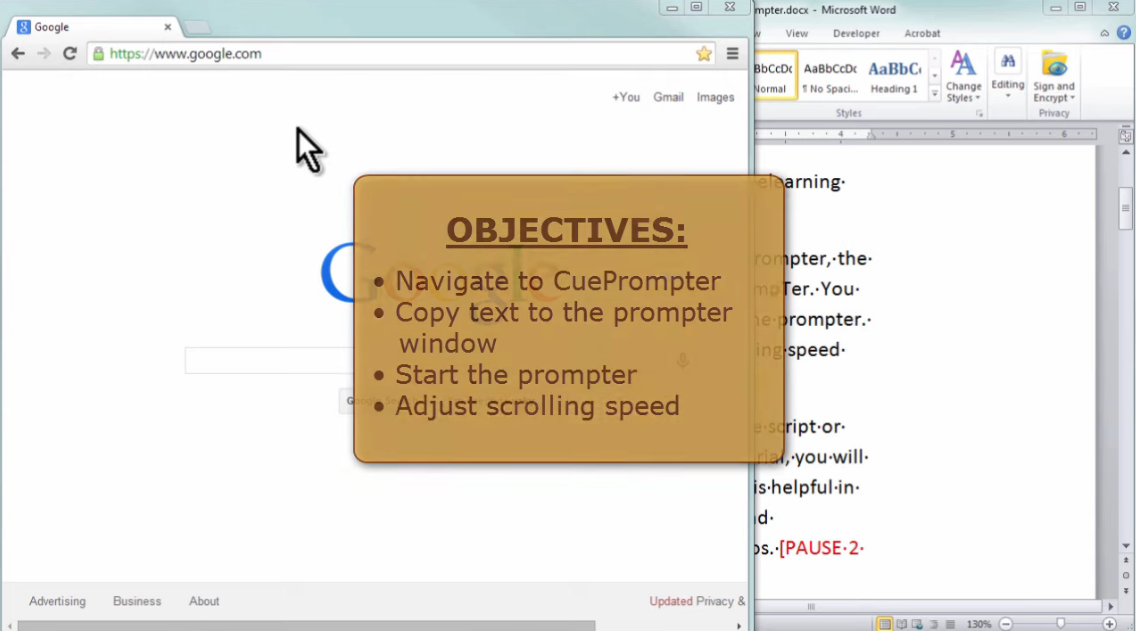1136x631 pixels.
Task: Switch to Draft view in Word
Action: [950, 623]
